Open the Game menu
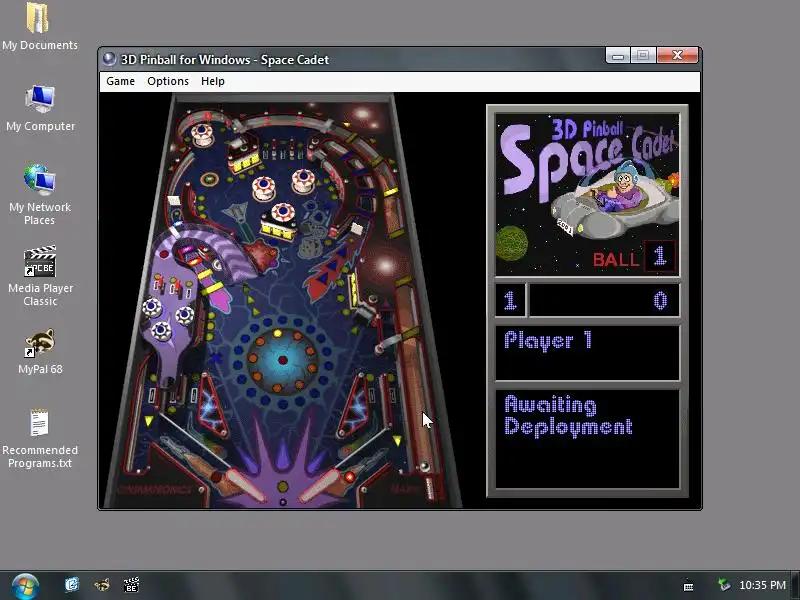The height and width of the screenshot is (600, 800). (x=120, y=81)
